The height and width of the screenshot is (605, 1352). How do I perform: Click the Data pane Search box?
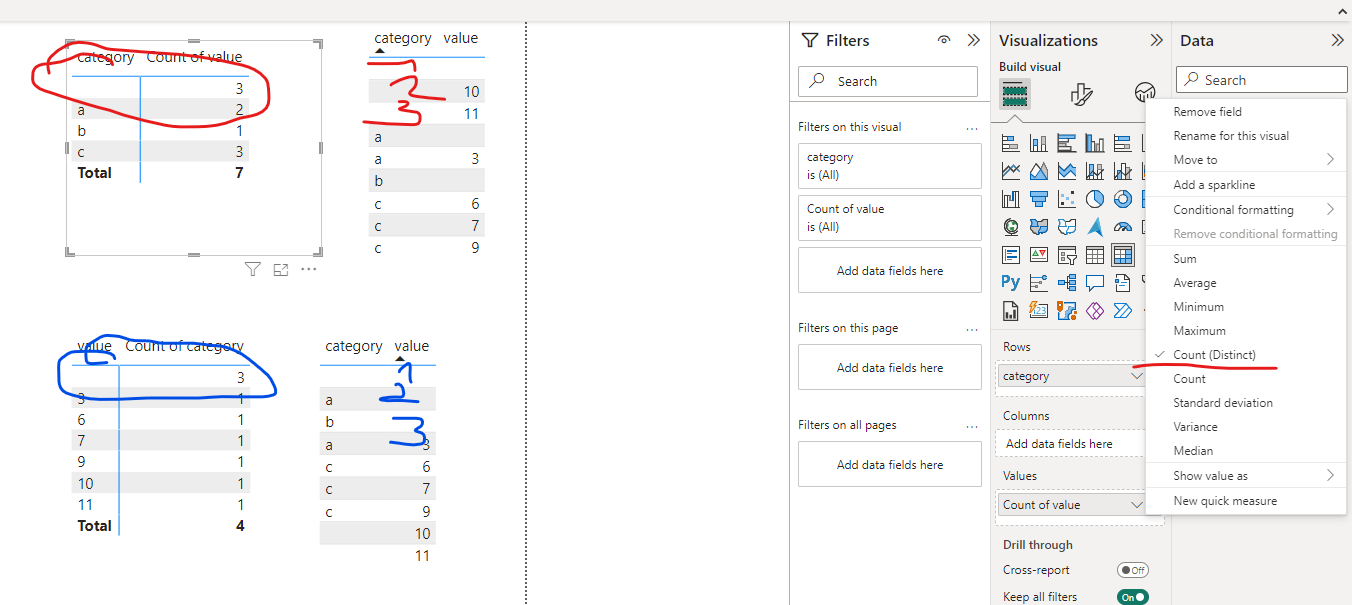click(1262, 80)
